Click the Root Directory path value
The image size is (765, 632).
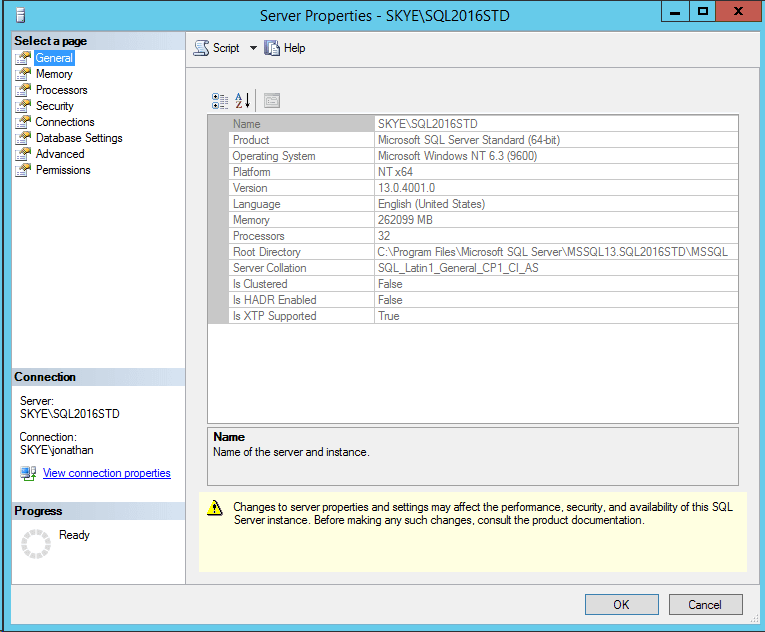coord(552,252)
